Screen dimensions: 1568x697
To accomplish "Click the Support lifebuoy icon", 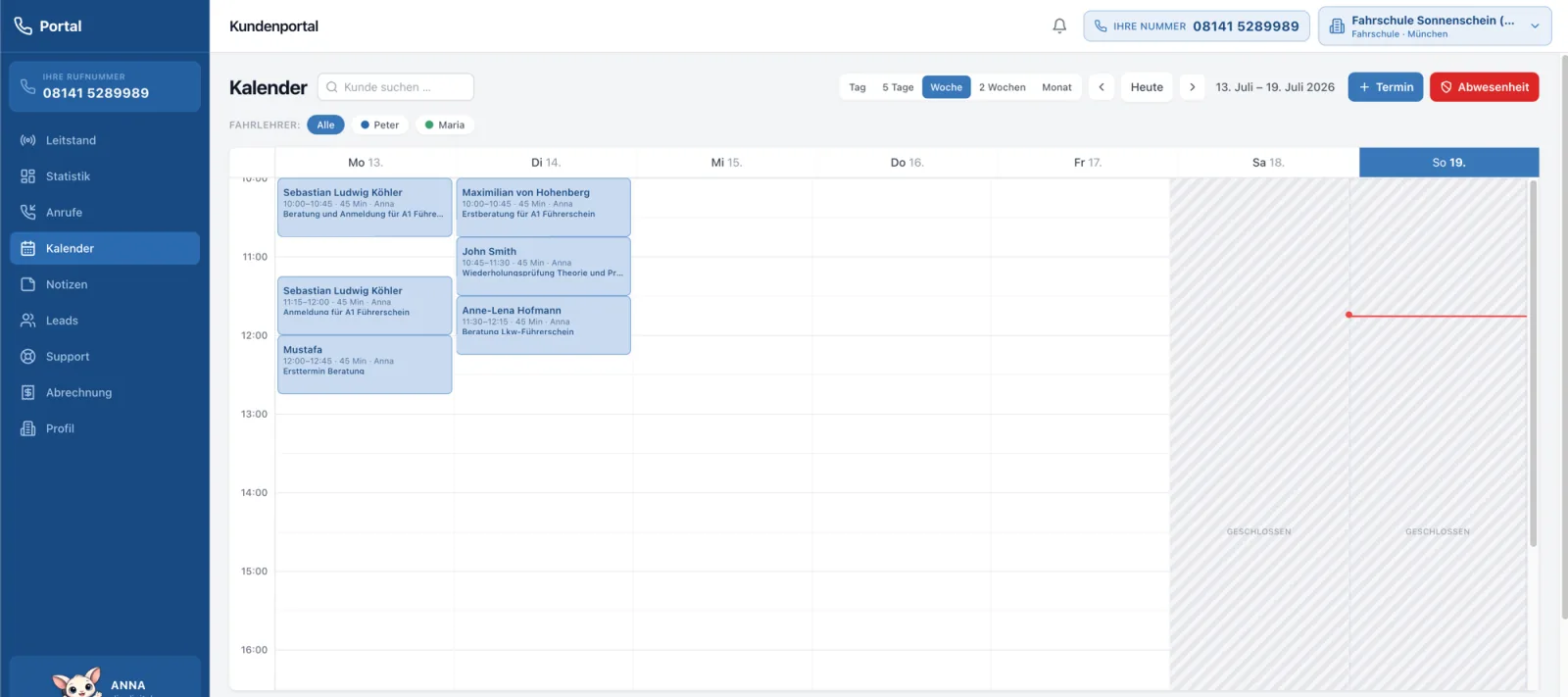I will tap(28, 357).
